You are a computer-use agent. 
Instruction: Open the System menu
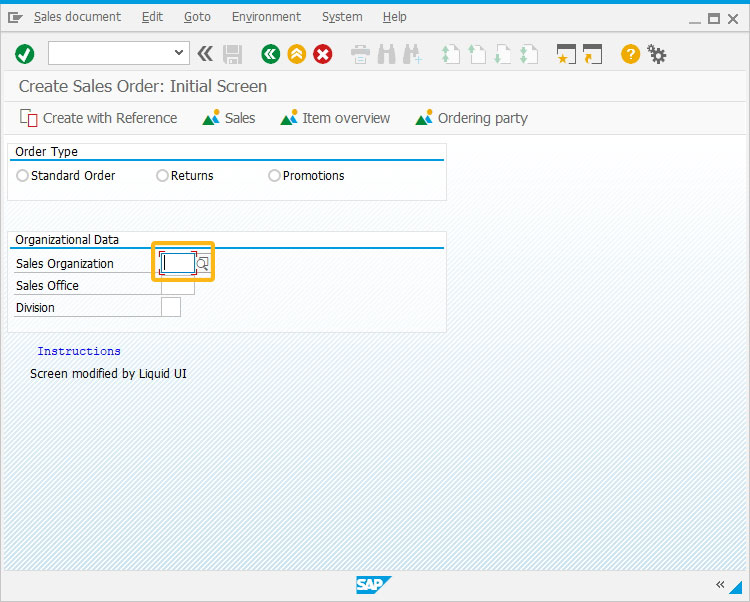(342, 17)
